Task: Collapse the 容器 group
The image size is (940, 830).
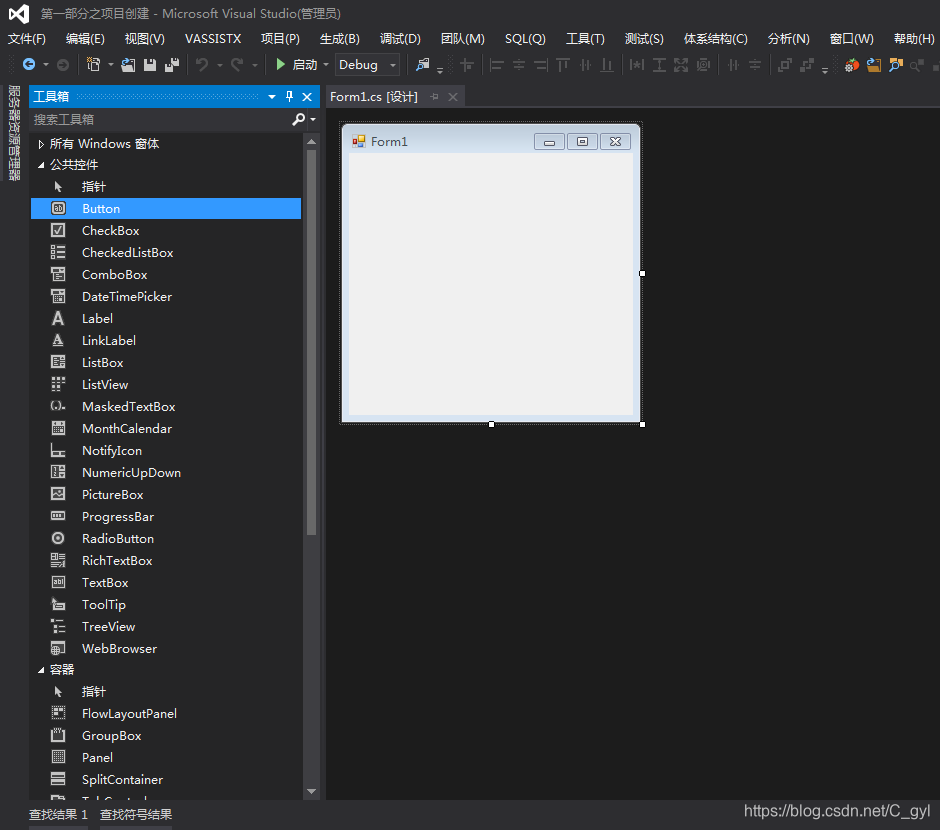Action: point(41,670)
